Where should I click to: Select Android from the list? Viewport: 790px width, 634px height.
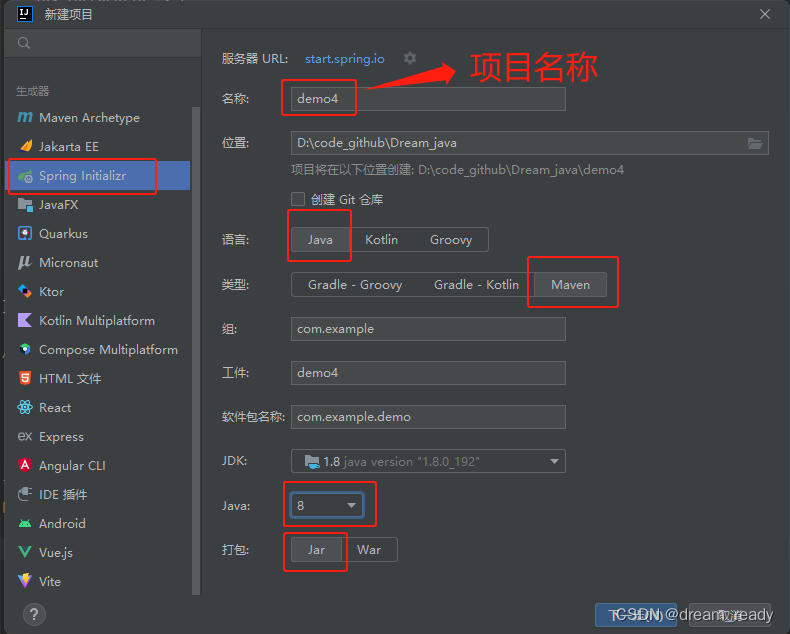tap(98, 524)
